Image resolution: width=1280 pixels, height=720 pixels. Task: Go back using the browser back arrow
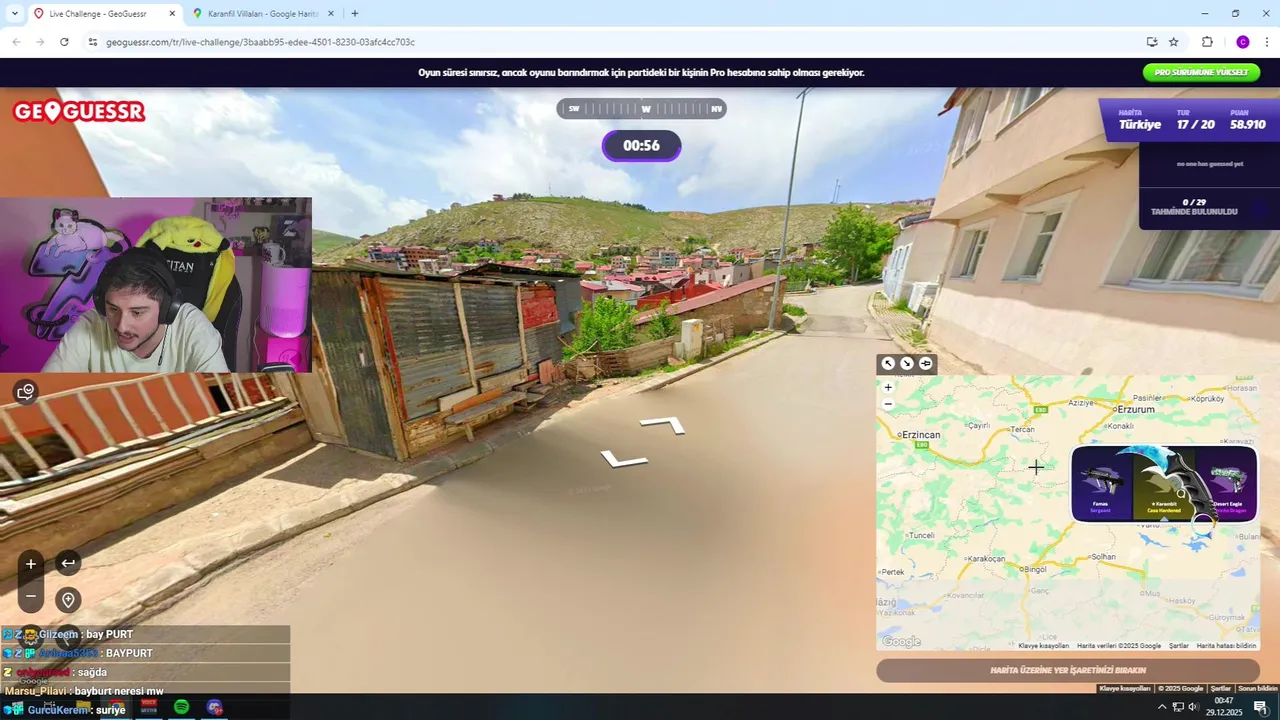(x=16, y=42)
